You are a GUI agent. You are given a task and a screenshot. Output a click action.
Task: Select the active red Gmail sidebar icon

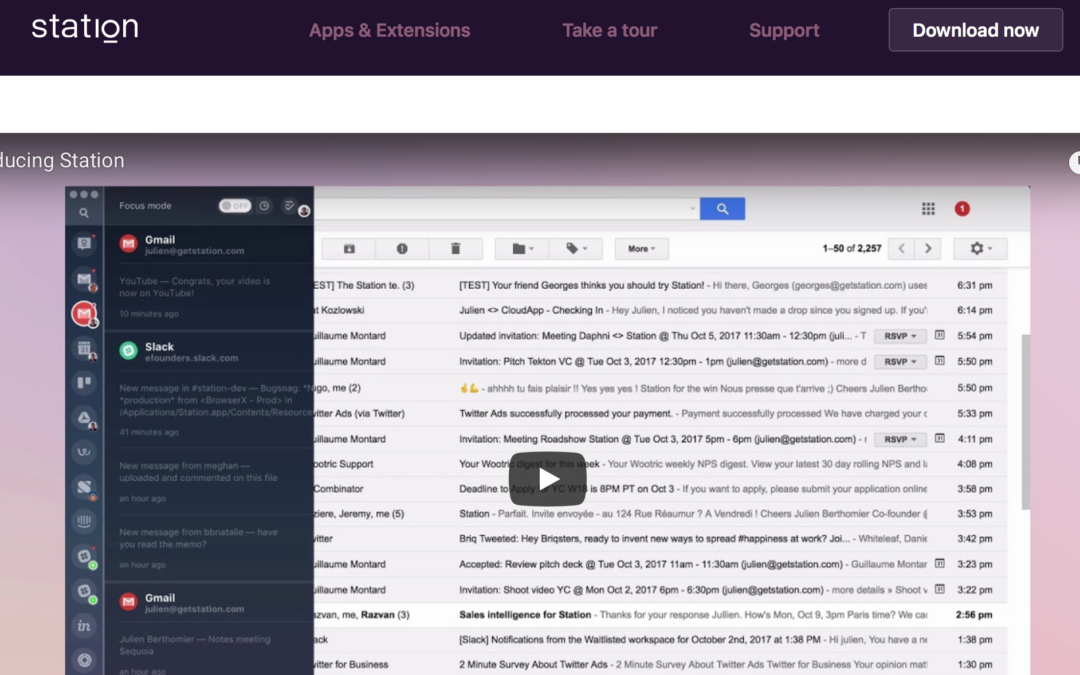point(84,313)
